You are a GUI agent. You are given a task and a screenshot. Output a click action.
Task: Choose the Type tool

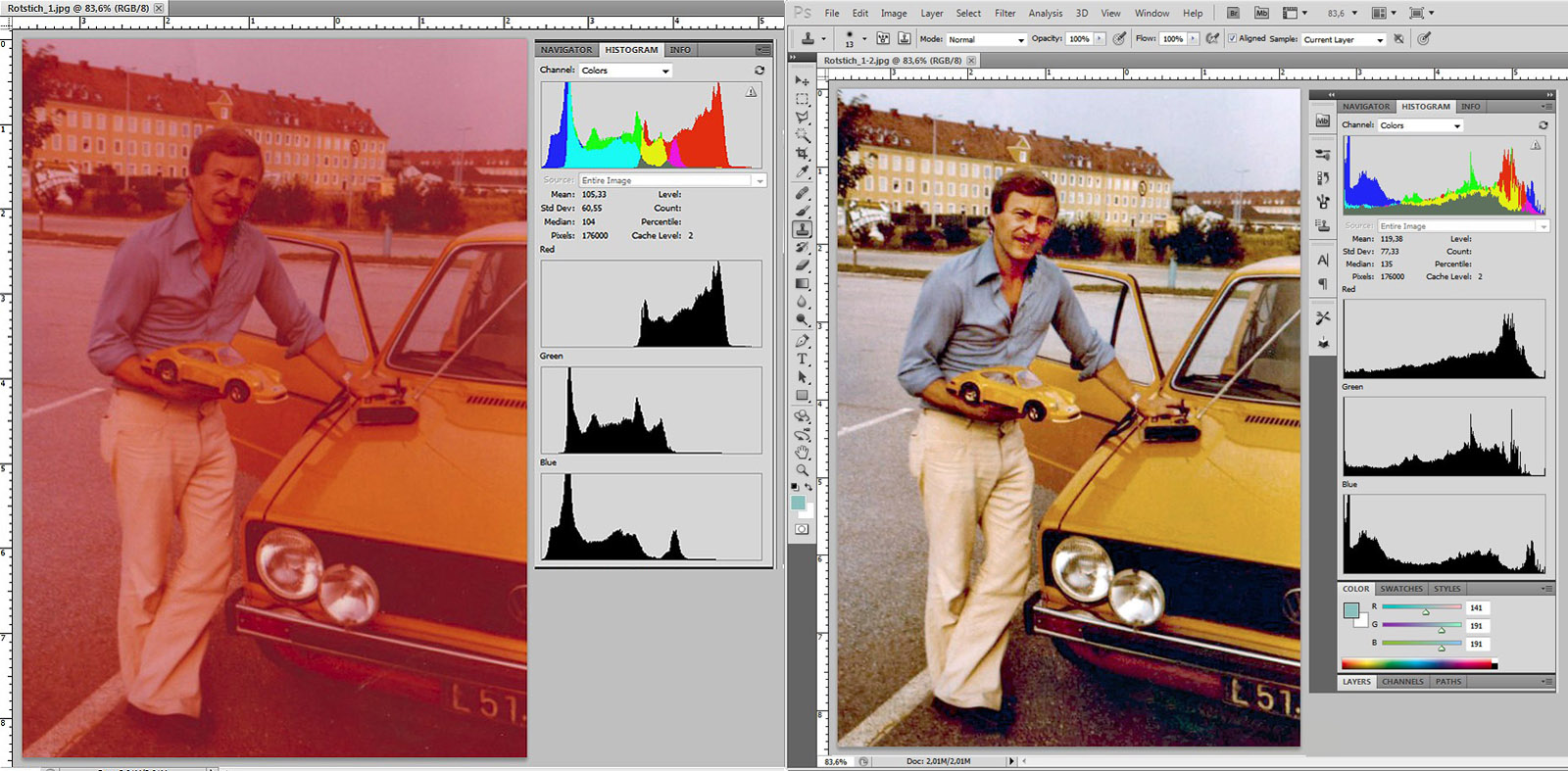802,359
